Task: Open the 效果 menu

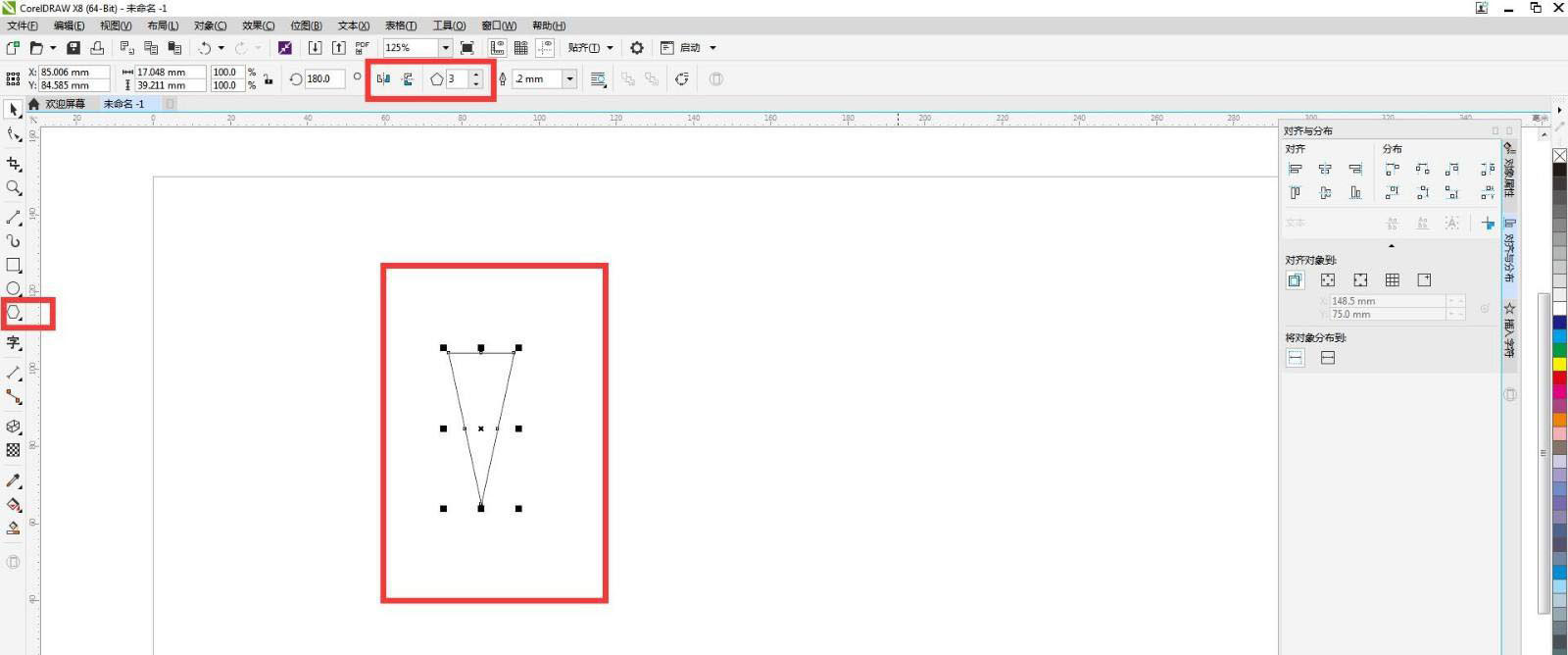Action: (x=258, y=25)
